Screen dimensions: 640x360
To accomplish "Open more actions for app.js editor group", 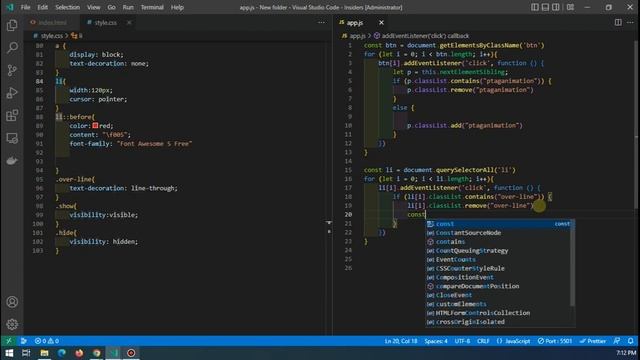I will tap(631, 22).
